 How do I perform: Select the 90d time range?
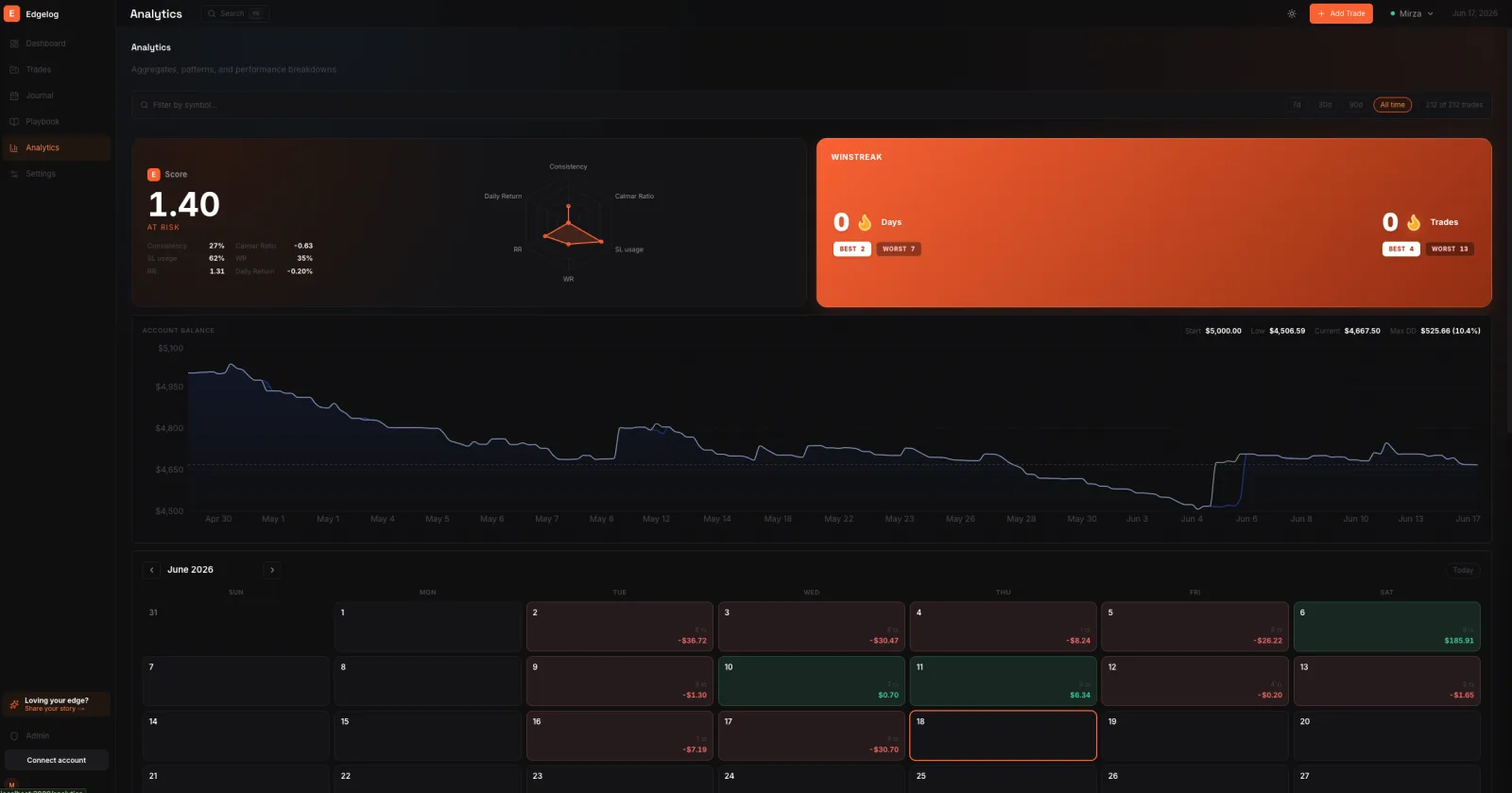point(1356,105)
